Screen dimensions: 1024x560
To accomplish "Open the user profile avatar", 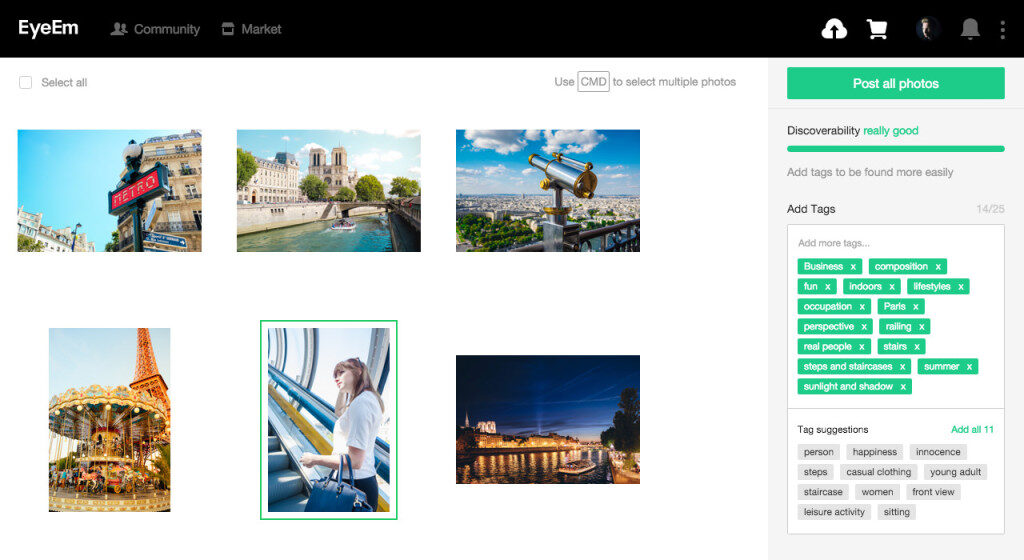I will pos(927,29).
